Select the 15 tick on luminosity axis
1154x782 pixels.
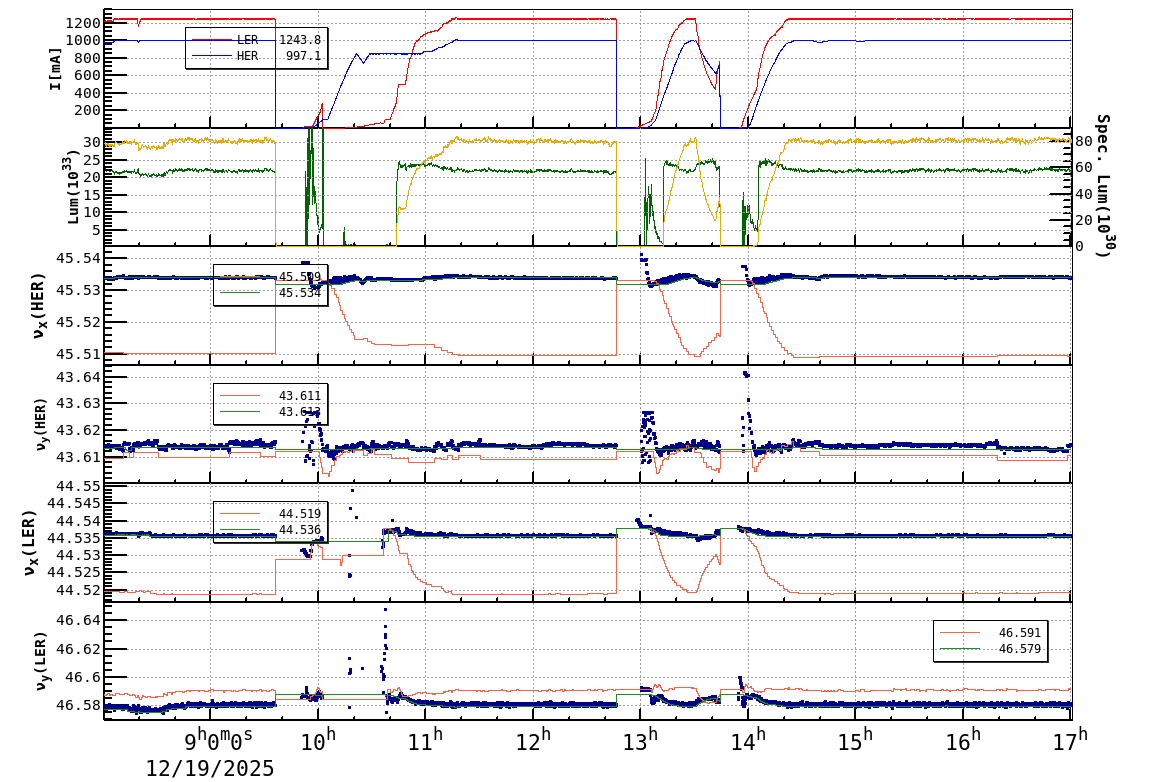pos(92,194)
